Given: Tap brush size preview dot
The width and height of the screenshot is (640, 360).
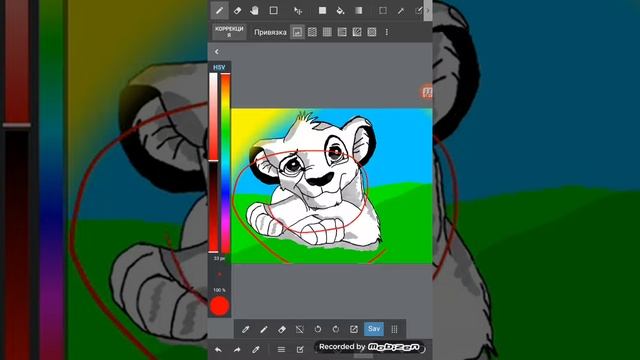Looking at the screenshot, I should tap(219, 275).
